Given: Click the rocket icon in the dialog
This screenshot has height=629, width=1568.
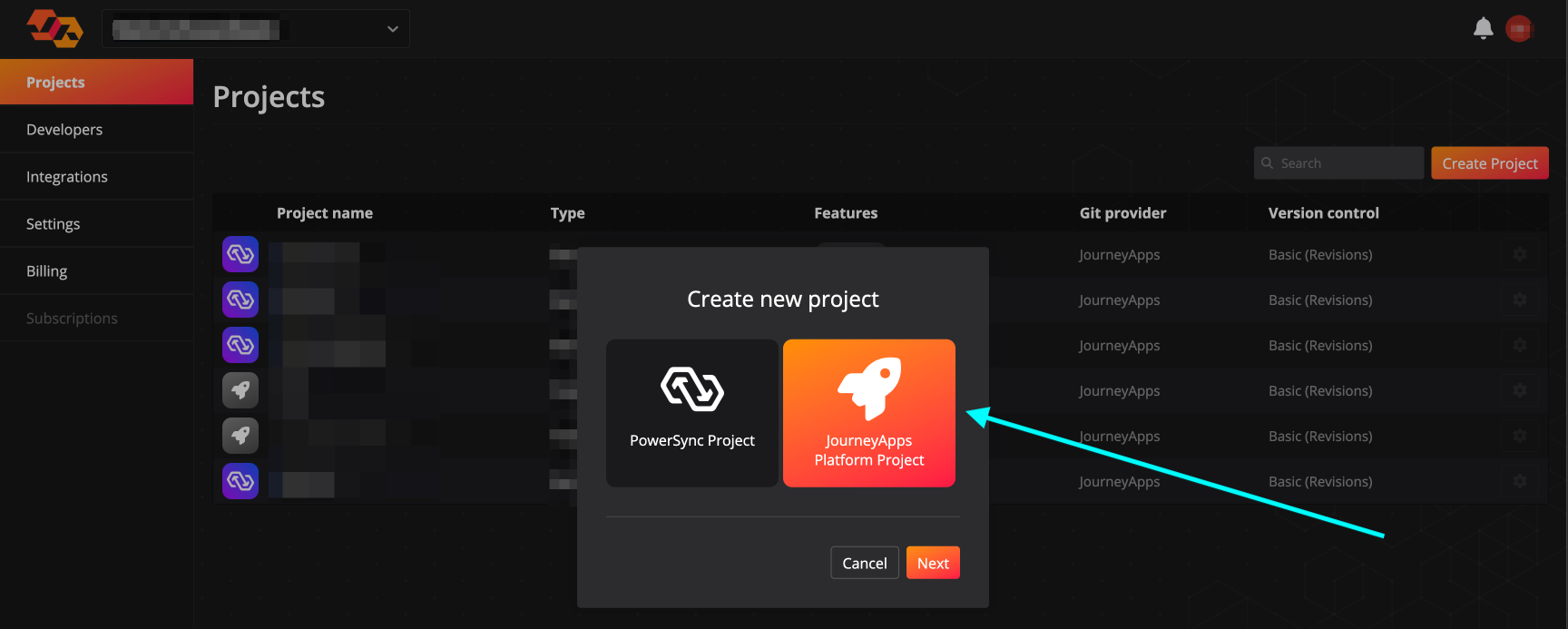Looking at the screenshot, I should (x=869, y=388).
